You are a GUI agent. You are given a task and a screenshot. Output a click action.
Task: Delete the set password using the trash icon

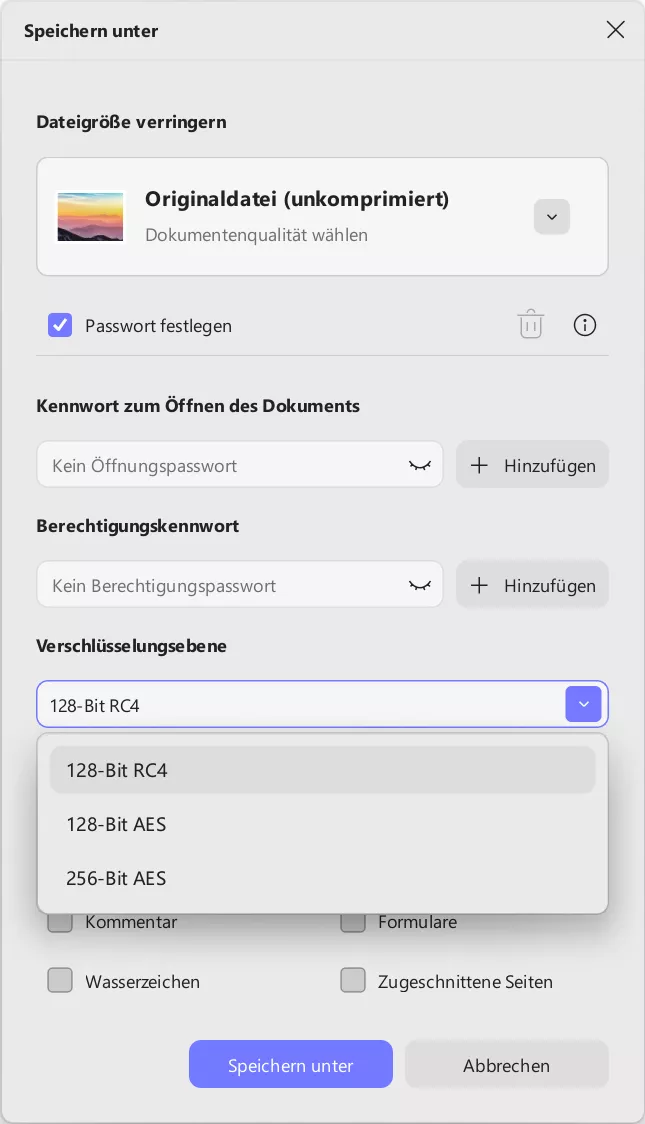531,324
